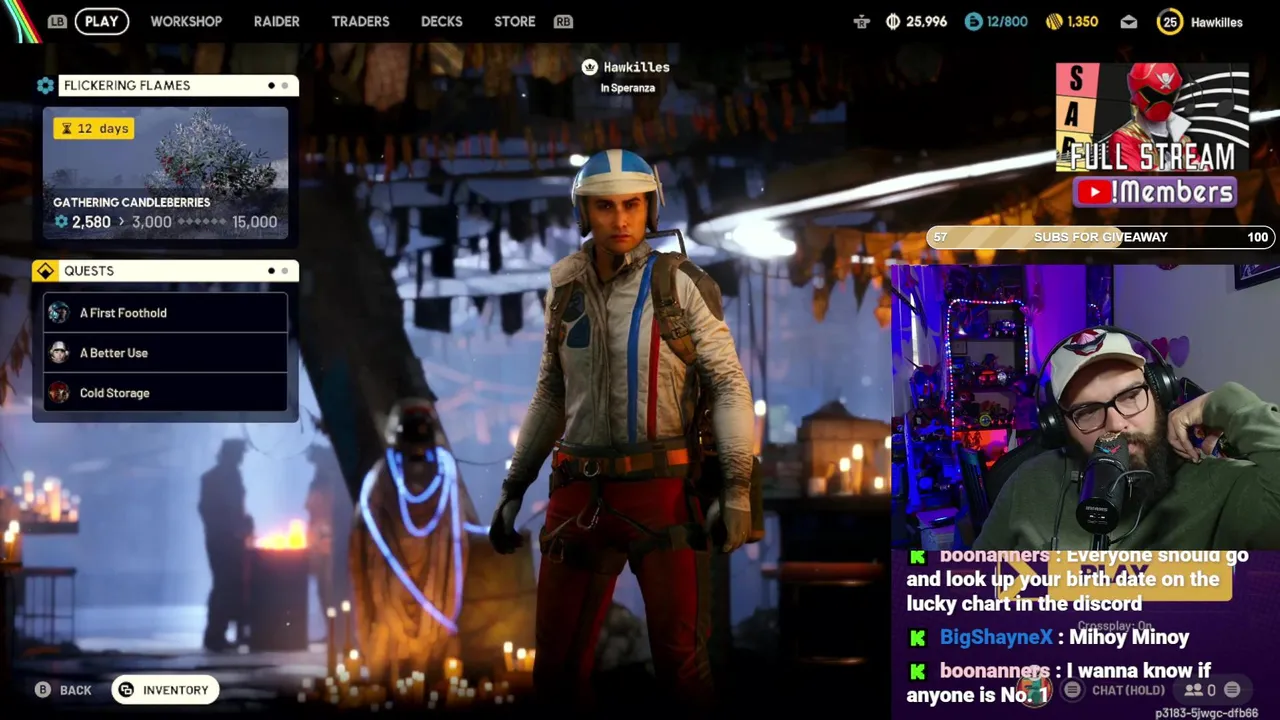
Task: Click the menu button icon before CHAT (HOLD)
Action: coord(1072,690)
